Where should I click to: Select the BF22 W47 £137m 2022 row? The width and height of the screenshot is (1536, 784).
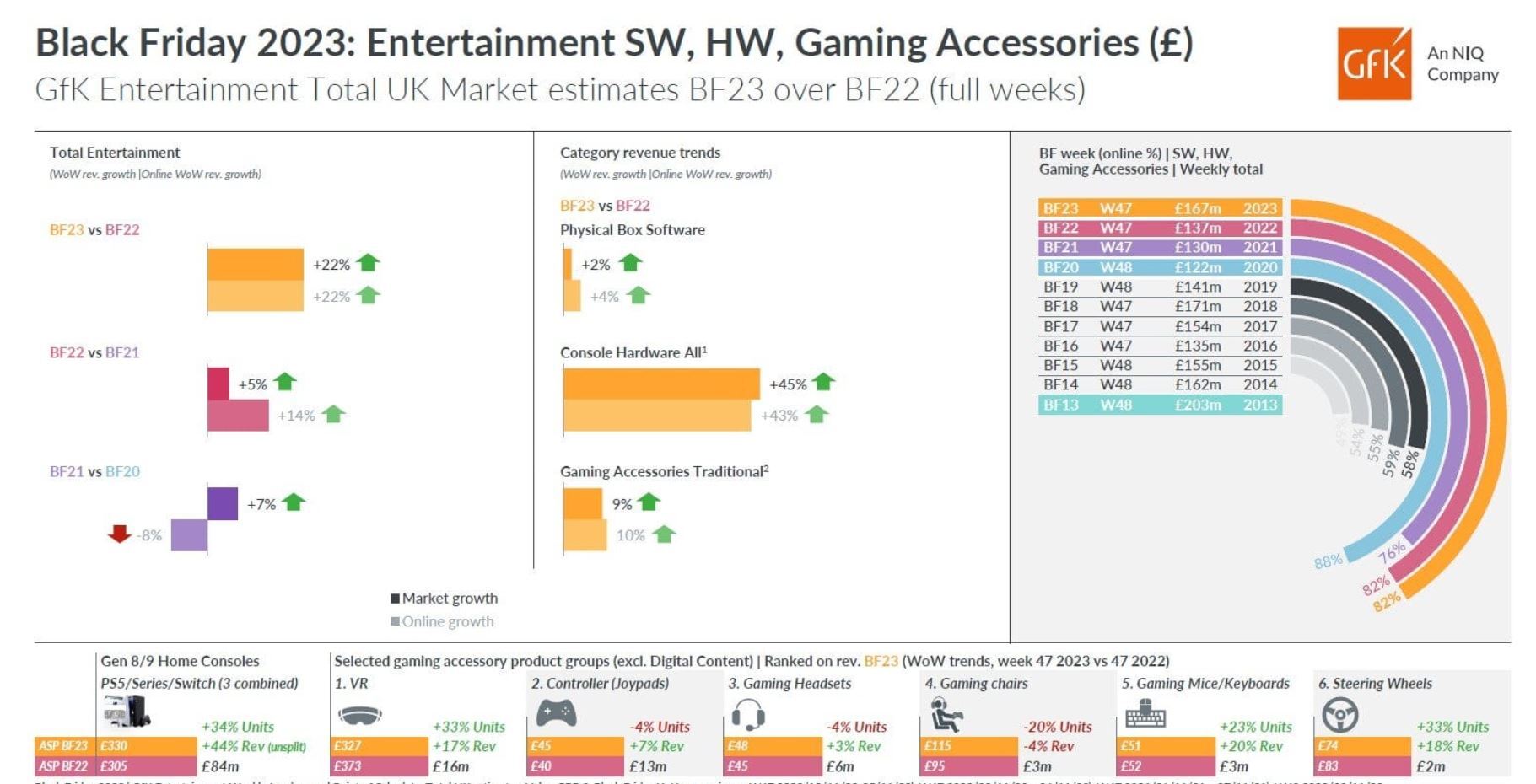[x=1161, y=228]
